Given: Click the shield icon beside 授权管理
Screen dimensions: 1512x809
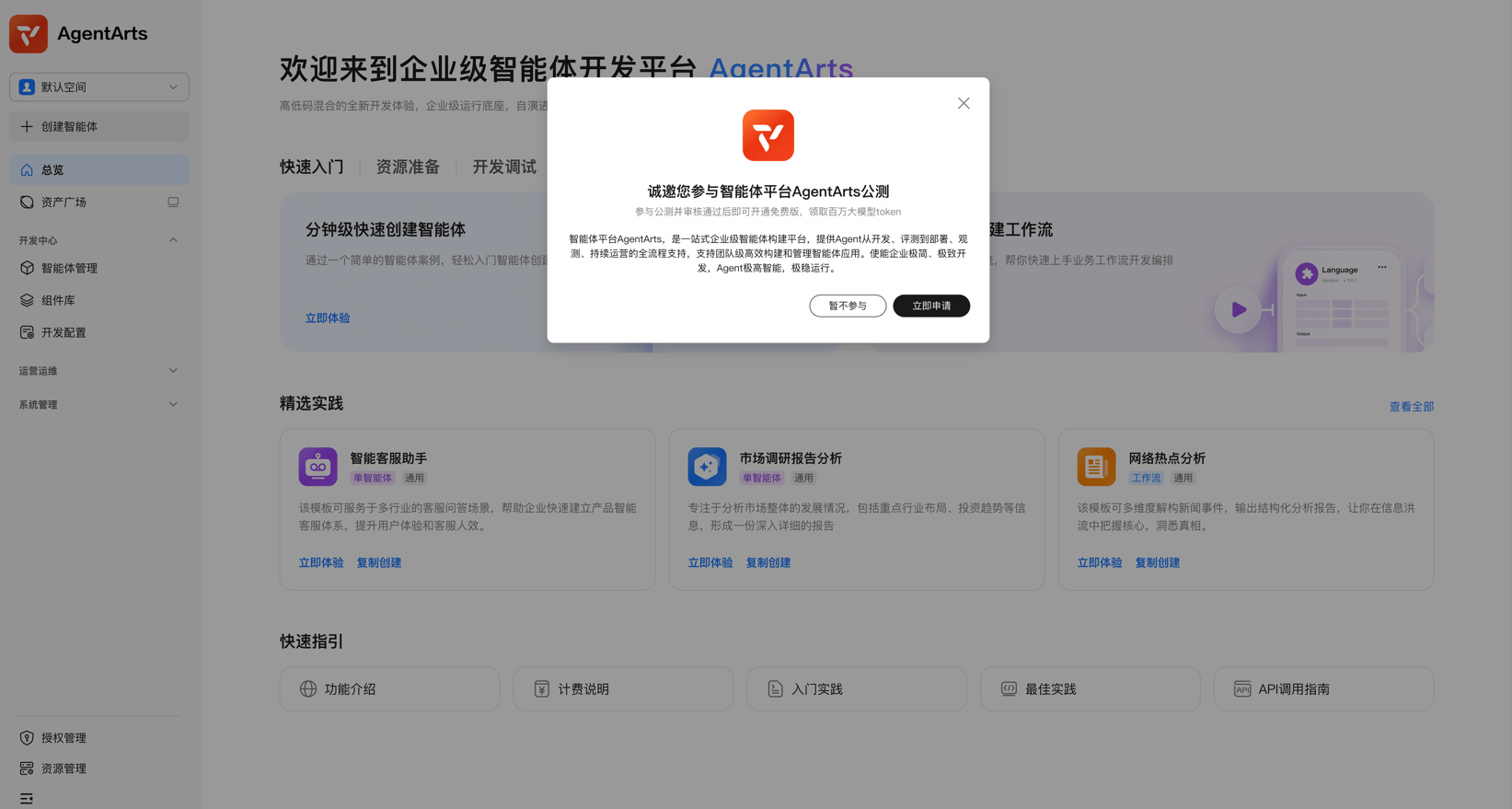Looking at the screenshot, I should (27, 738).
